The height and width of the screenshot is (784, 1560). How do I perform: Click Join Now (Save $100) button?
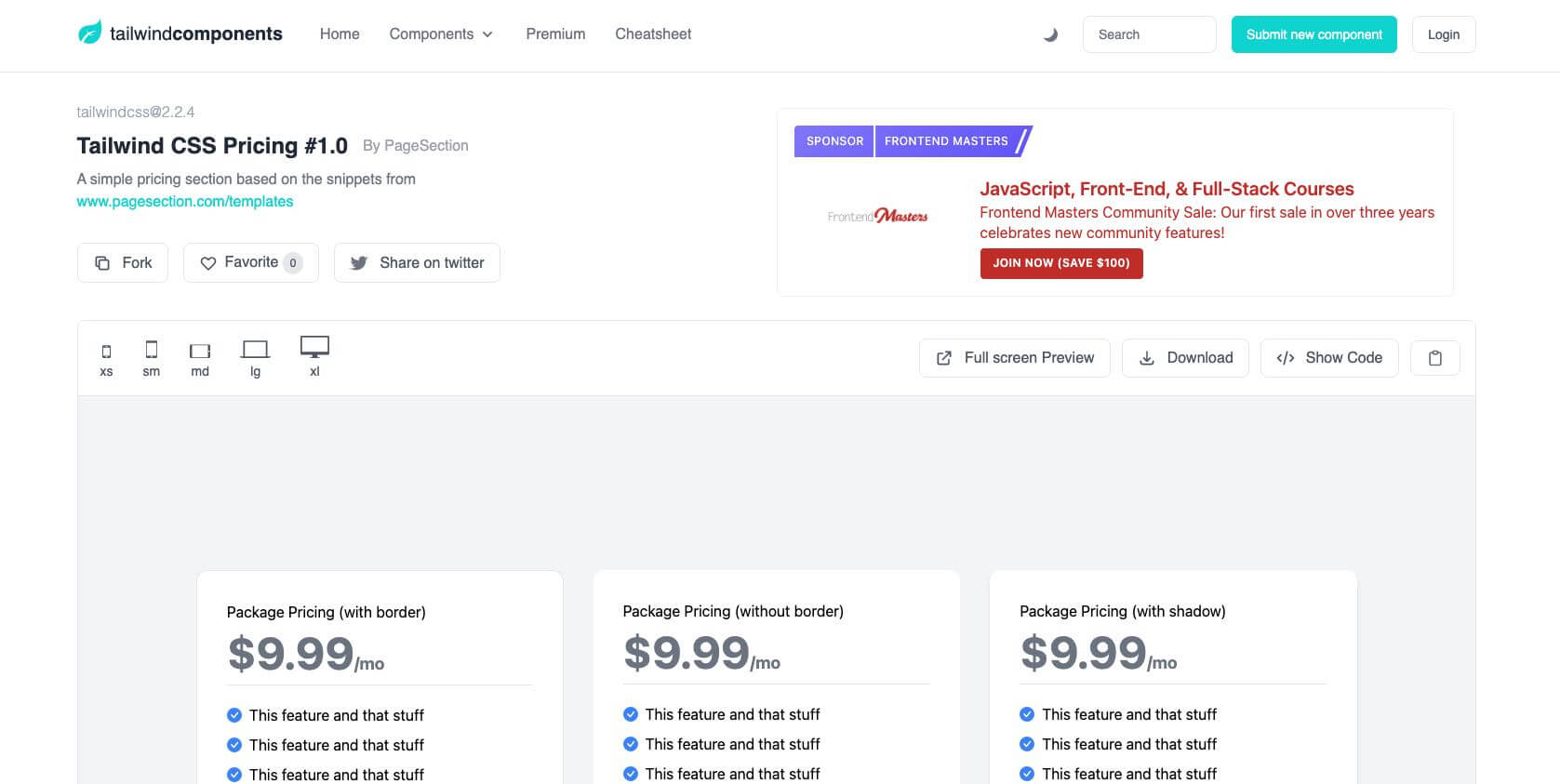(1061, 263)
